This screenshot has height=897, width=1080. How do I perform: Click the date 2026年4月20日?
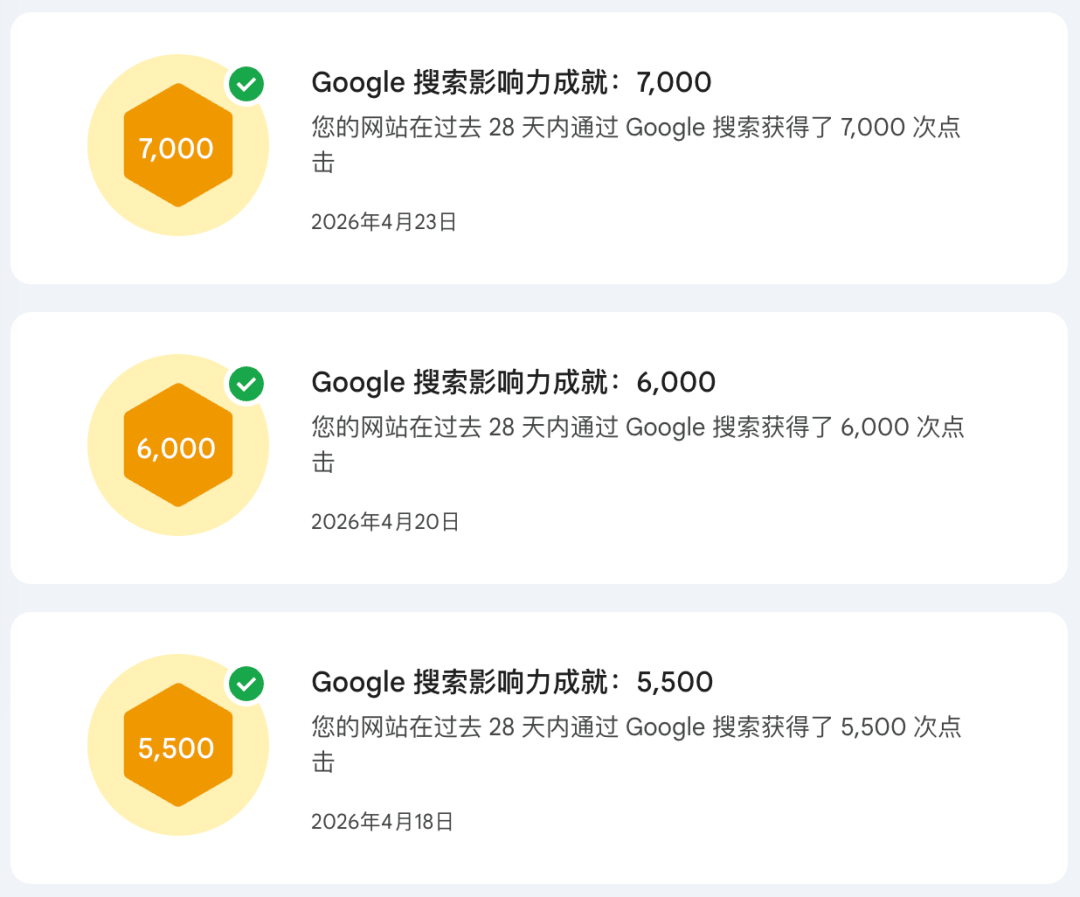click(385, 522)
